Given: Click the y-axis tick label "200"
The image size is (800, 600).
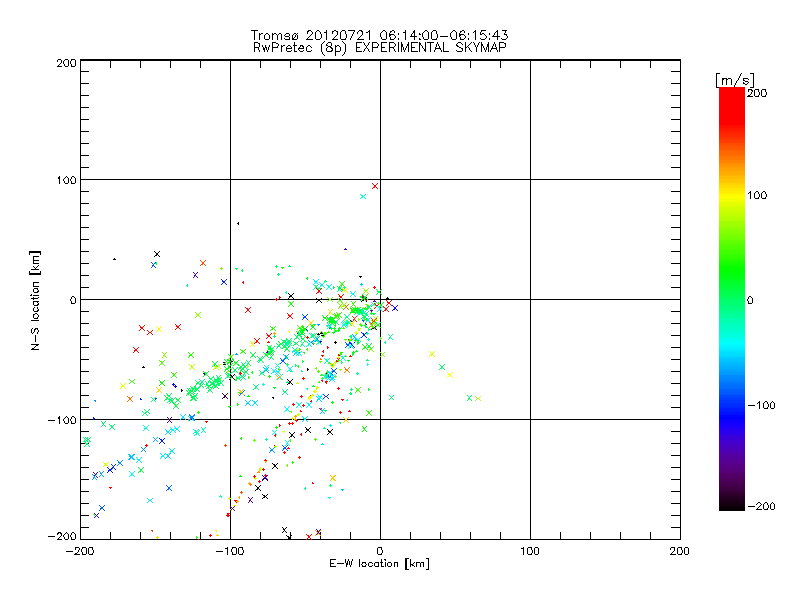Looking at the screenshot, I should point(66,63).
